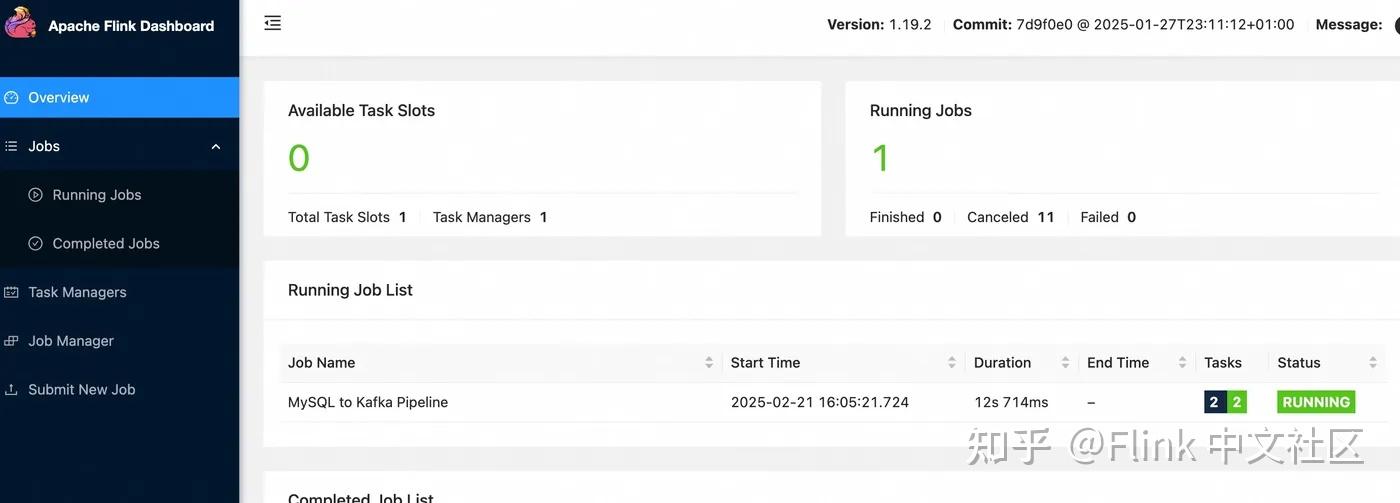The image size is (1400, 503).
Task: Click the sidebar collapse menu icon
Action: click(x=272, y=23)
